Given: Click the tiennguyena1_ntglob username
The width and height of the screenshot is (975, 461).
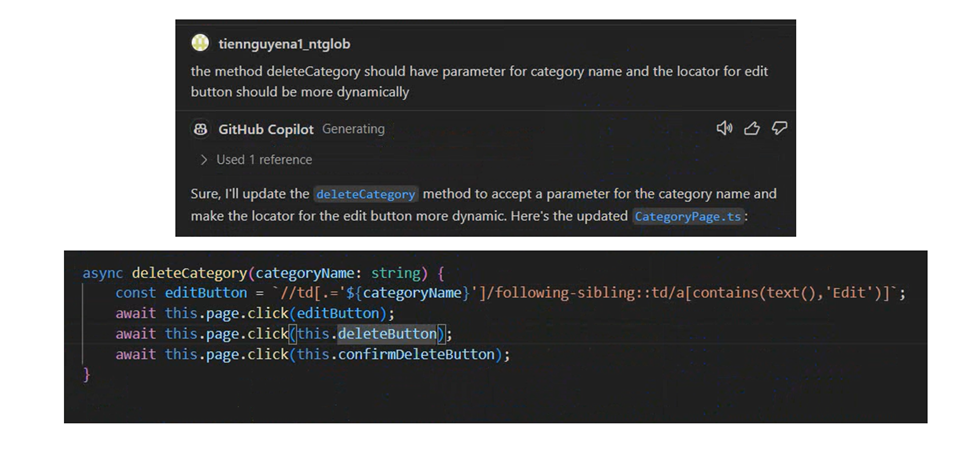Looking at the screenshot, I should click(x=284, y=44).
